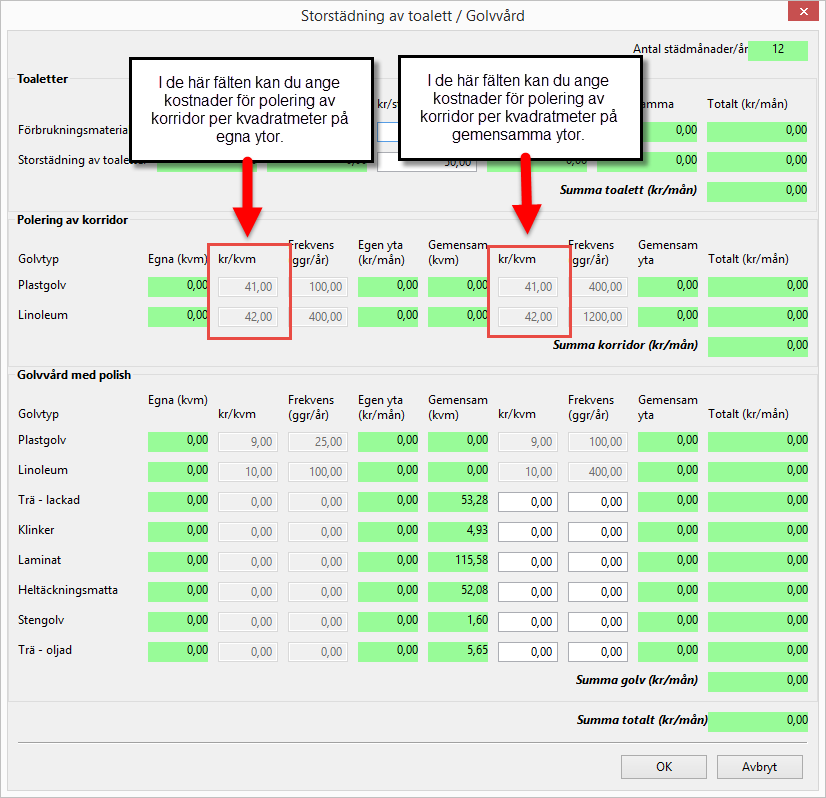Select own-area kr/kvm for Plastgolv corridor polishing
Image resolution: width=826 pixels, height=798 pixels.
coord(248,287)
